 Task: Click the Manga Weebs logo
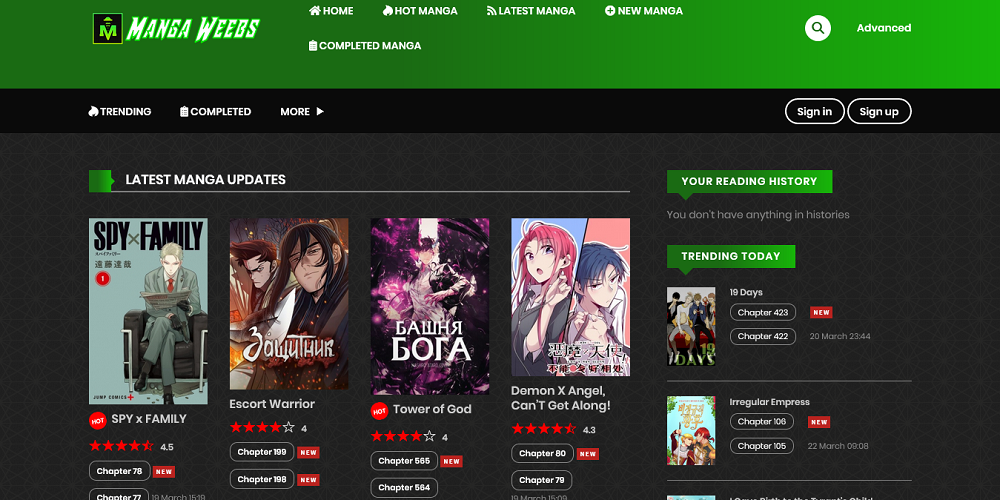click(x=175, y=28)
